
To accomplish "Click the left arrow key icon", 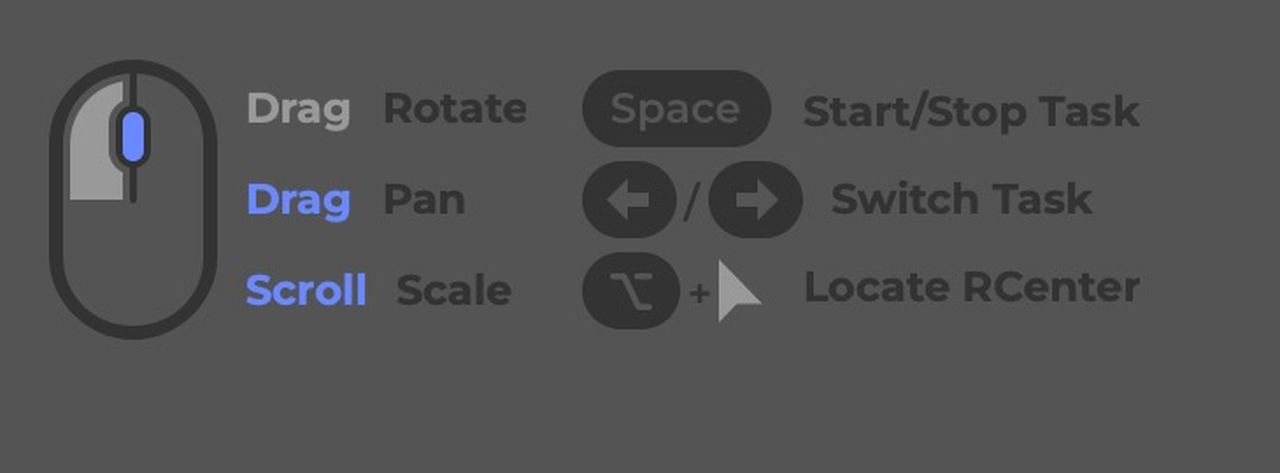I will tap(629, 200).
